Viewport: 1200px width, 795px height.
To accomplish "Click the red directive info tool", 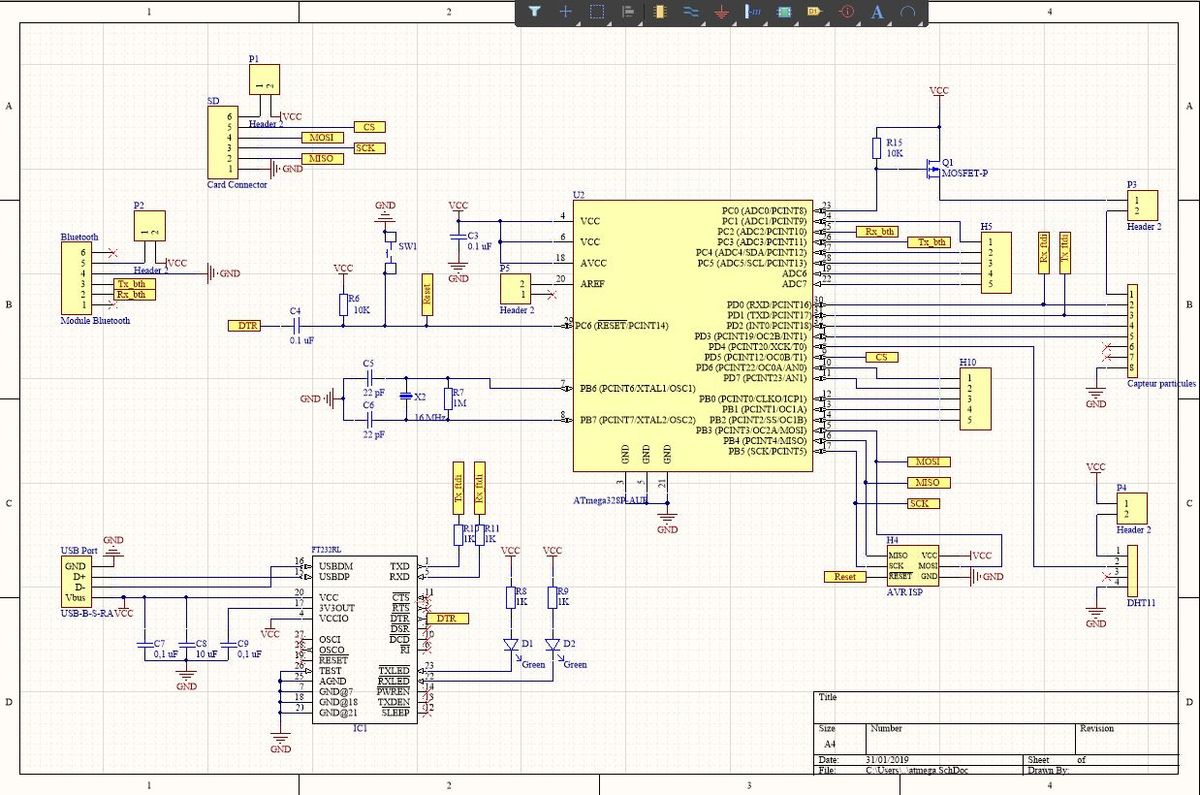I will [x=847, y=12].
